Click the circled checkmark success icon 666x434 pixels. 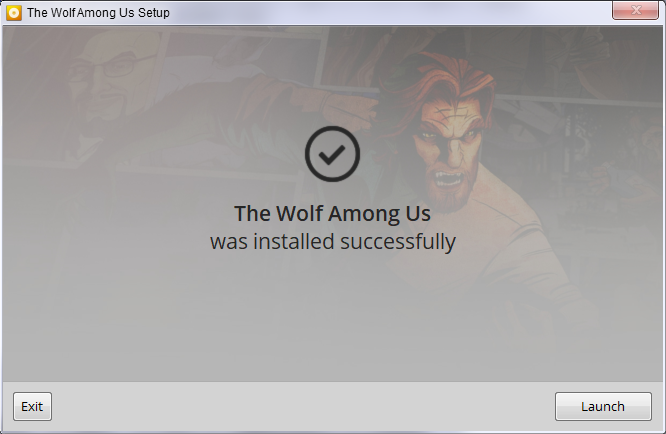coord(332,154)
